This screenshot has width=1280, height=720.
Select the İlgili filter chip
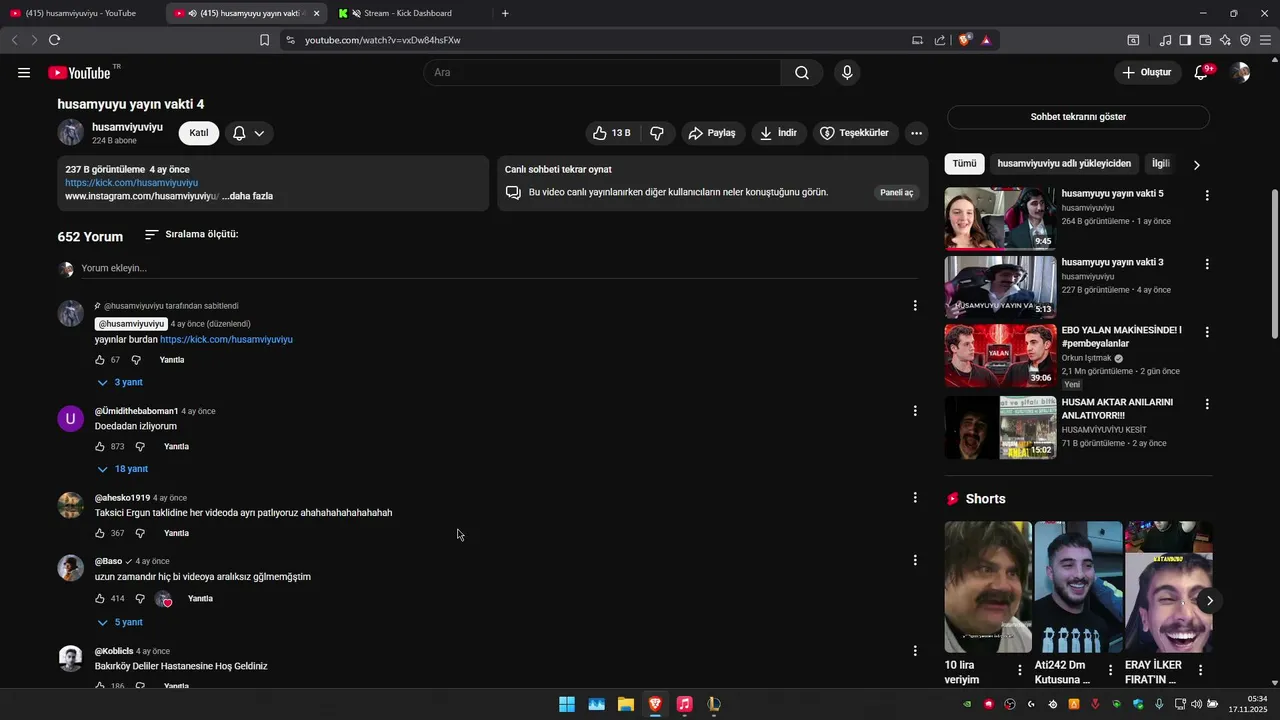coord(1160,164)
